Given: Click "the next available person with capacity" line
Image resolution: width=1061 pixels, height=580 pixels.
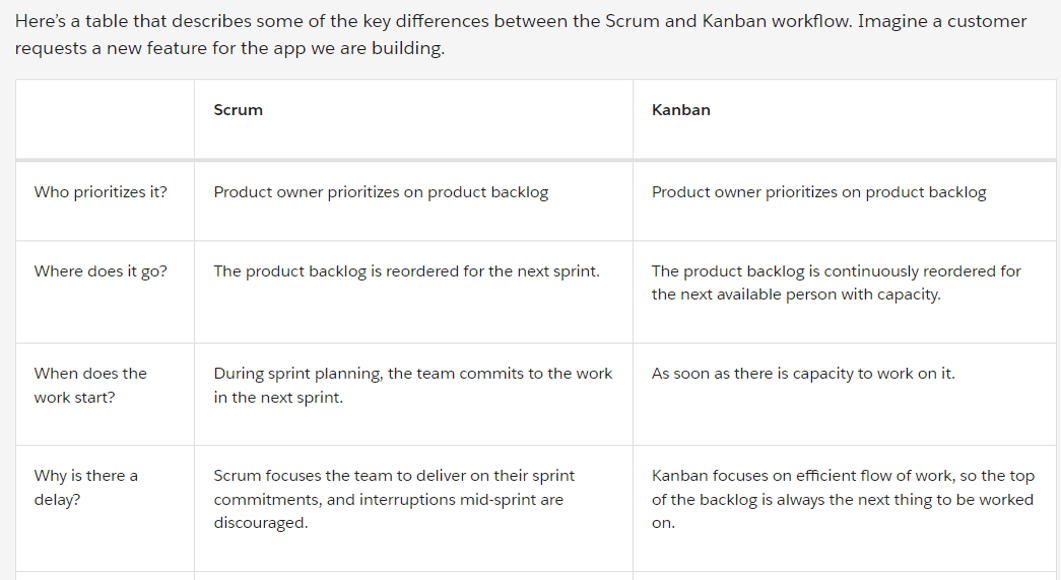Looking at the screenshot, I should 796,295.
